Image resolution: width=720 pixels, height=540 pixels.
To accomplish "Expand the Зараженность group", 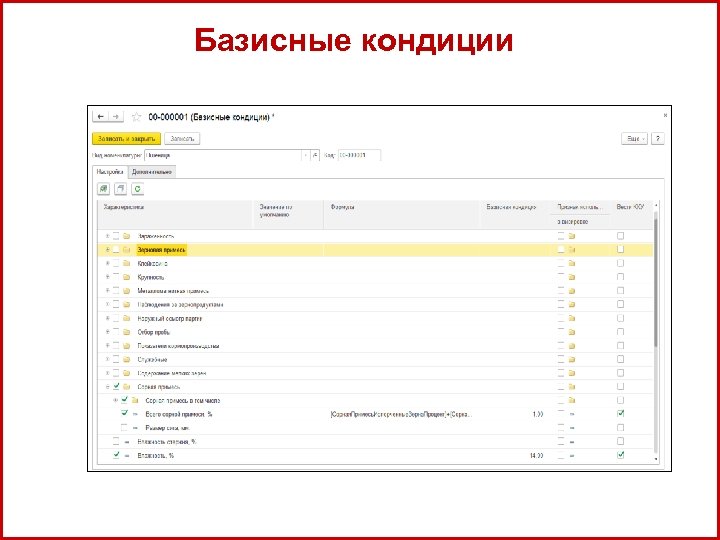I will [107, 236].
